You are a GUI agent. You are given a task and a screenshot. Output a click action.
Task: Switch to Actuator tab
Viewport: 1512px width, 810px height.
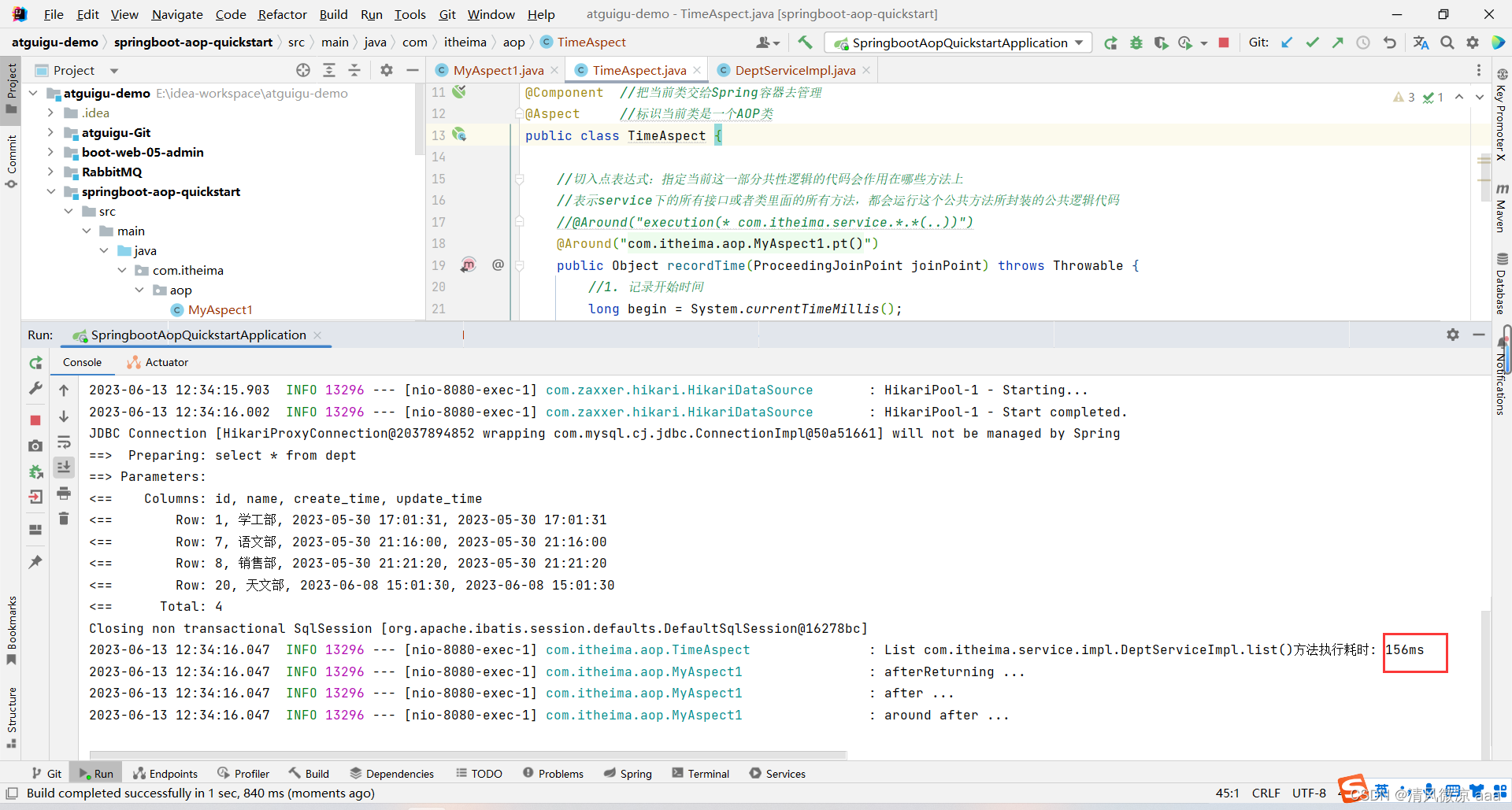point(158,362)
